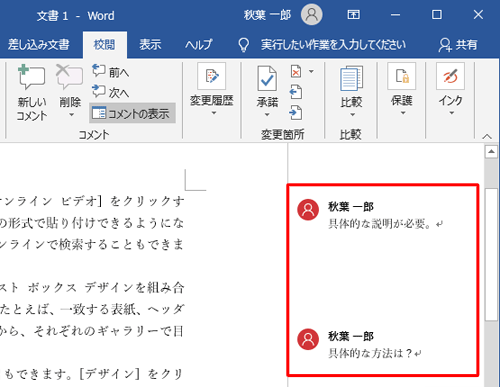Open the reject change dropdown arrow
This screenshot has width=500, height=387.
tap(311, 71)
